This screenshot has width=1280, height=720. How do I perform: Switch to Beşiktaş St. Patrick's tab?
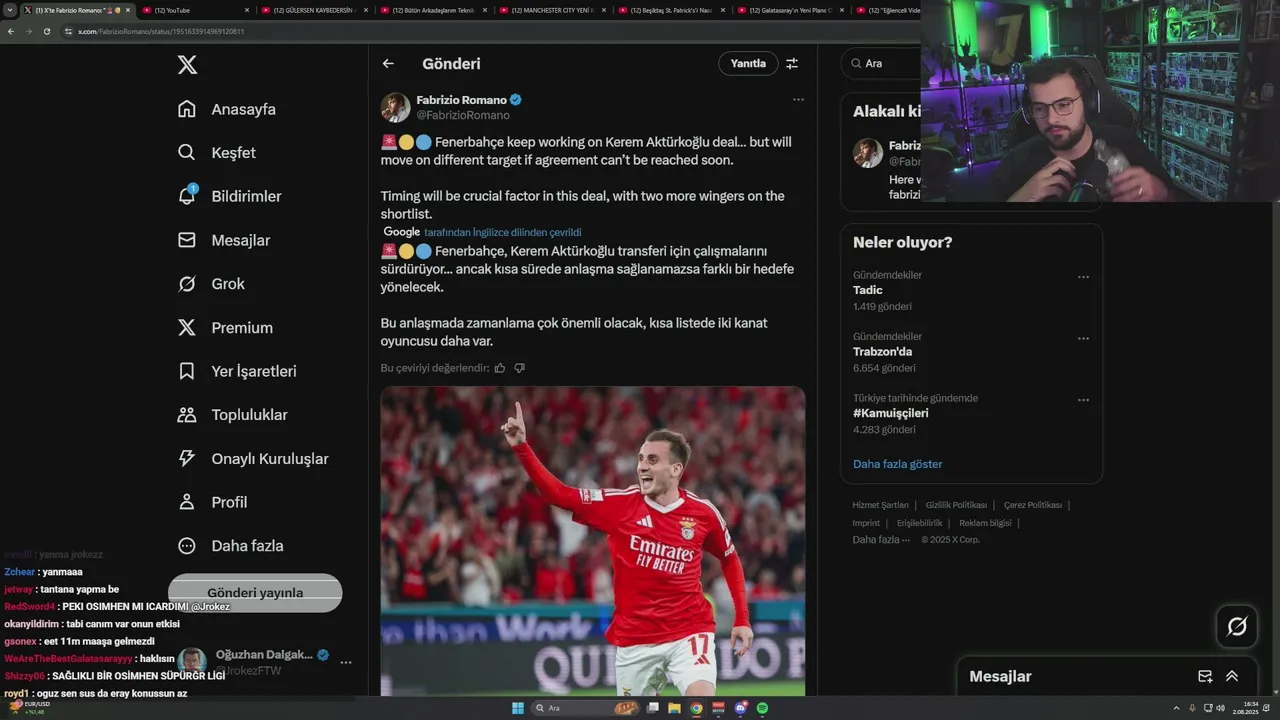point(672,10)
